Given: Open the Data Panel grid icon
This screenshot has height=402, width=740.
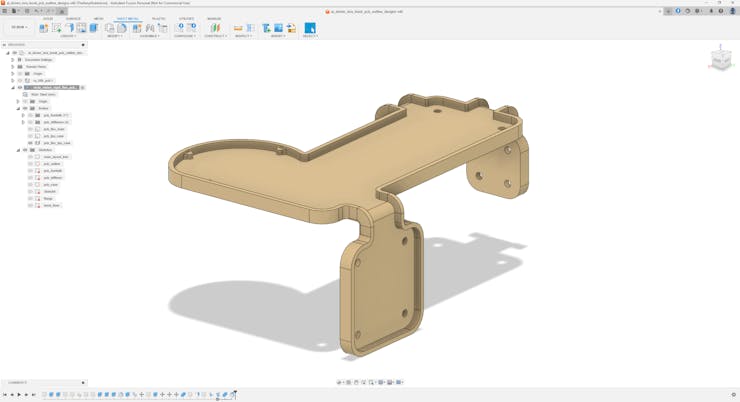Looking at the screenshot, I should click(5, 11).
